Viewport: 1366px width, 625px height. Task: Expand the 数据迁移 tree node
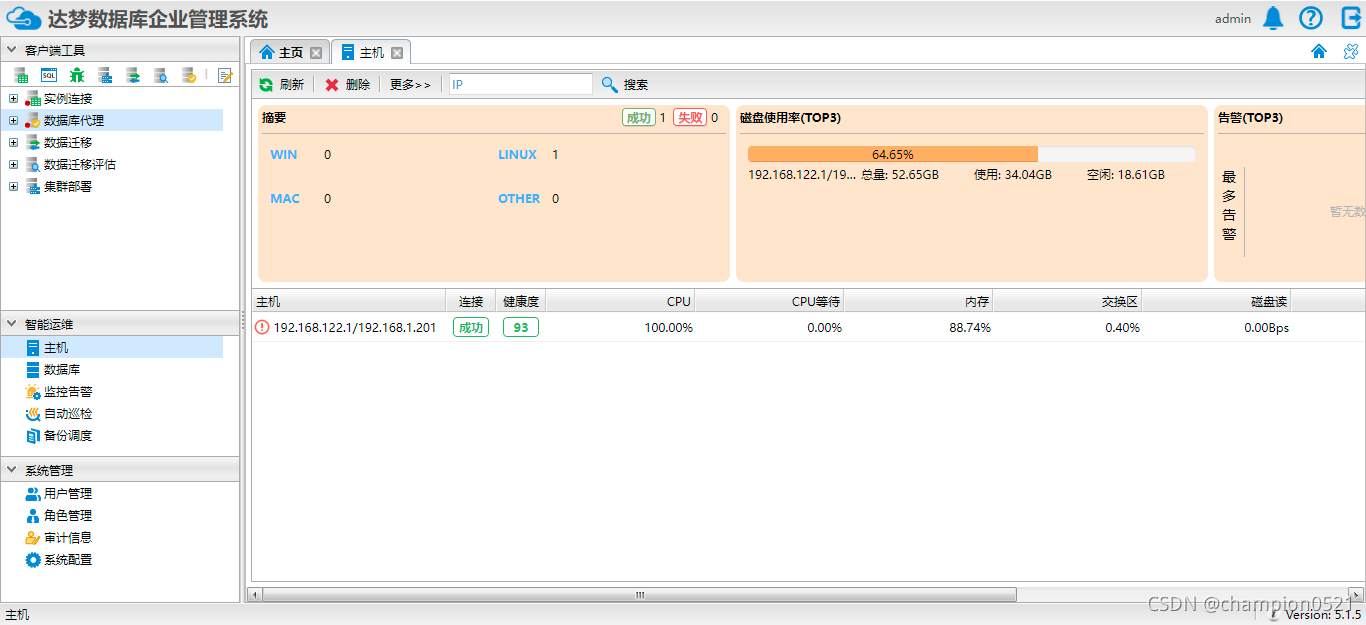pyautogui.click(x=13, y=142)
